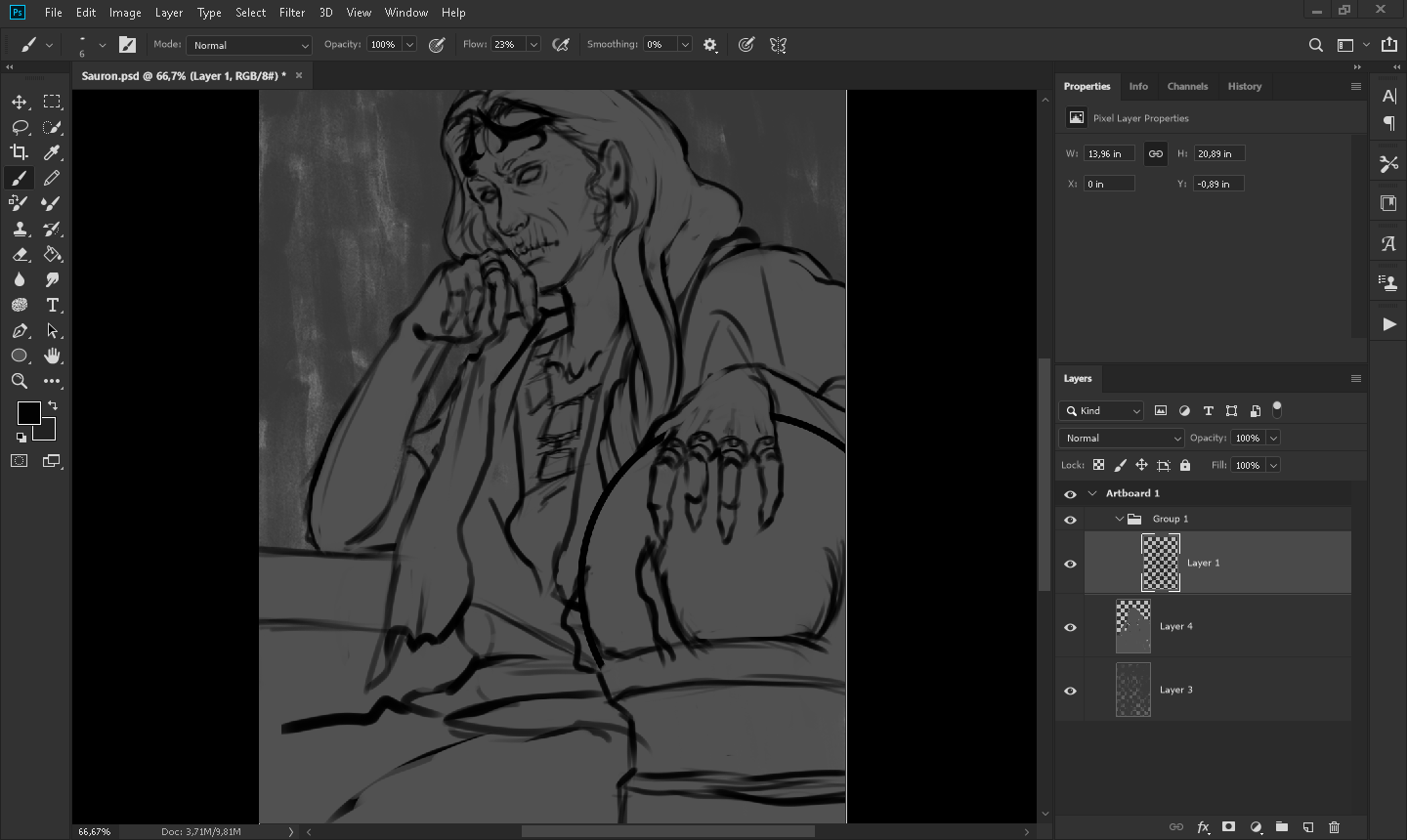Close the Sauron.psd document tab
This screenshot has height=840, width=1407.
(x=299, y=75)
